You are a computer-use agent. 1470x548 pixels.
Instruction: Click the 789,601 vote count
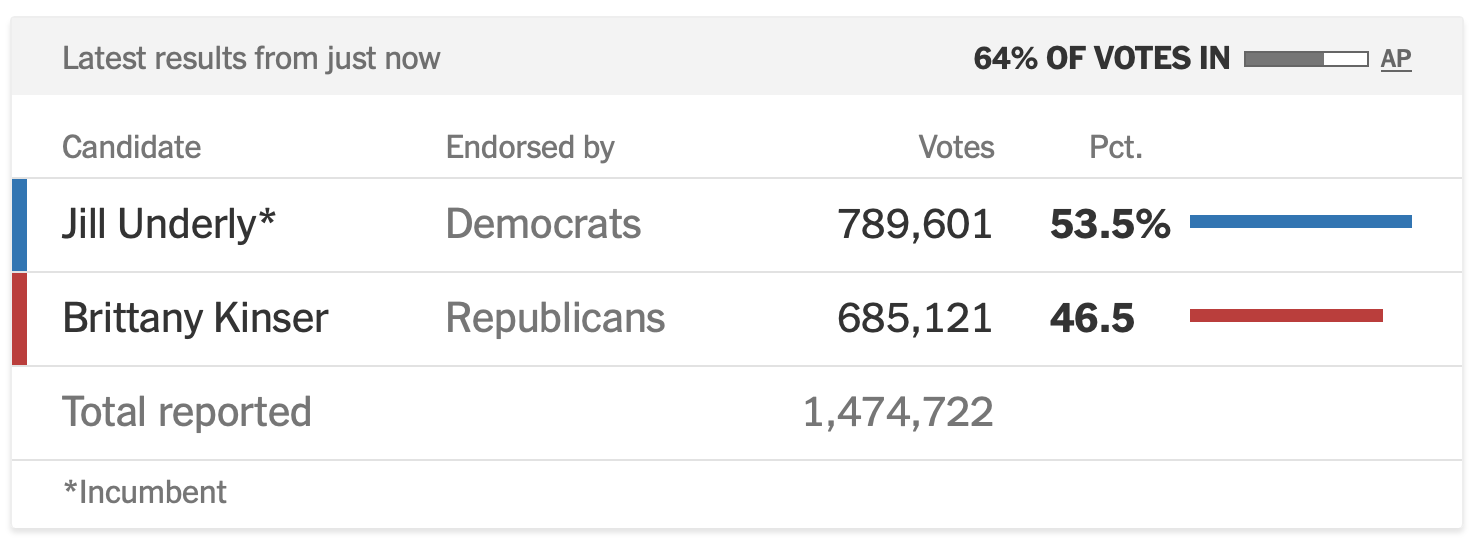(915, 225)
